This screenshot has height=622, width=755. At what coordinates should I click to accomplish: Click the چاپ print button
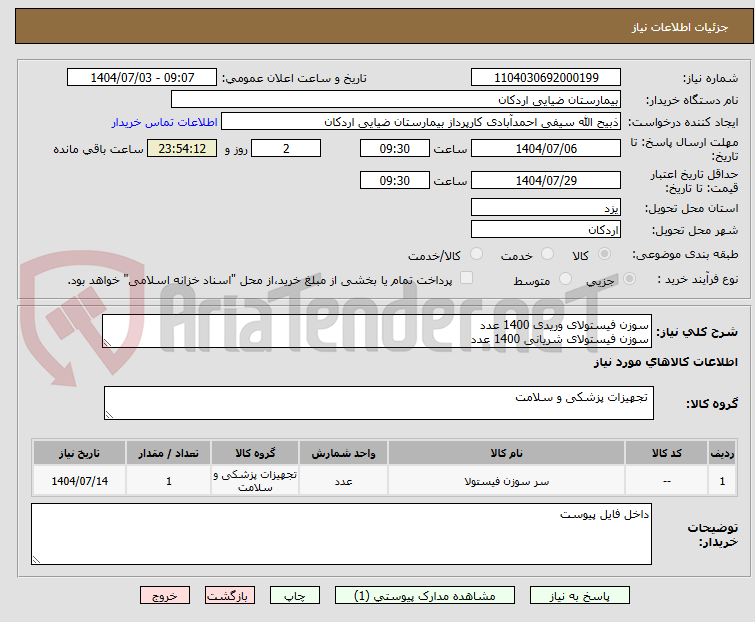point(295,596)
